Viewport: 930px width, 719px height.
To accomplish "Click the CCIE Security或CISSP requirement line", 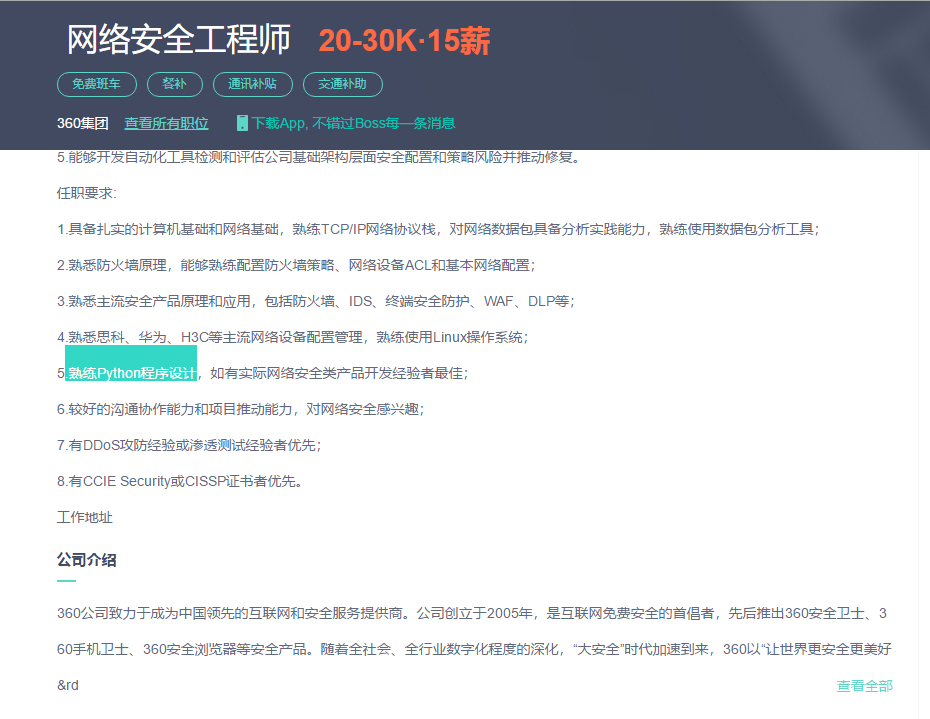I will pos(180,481).
